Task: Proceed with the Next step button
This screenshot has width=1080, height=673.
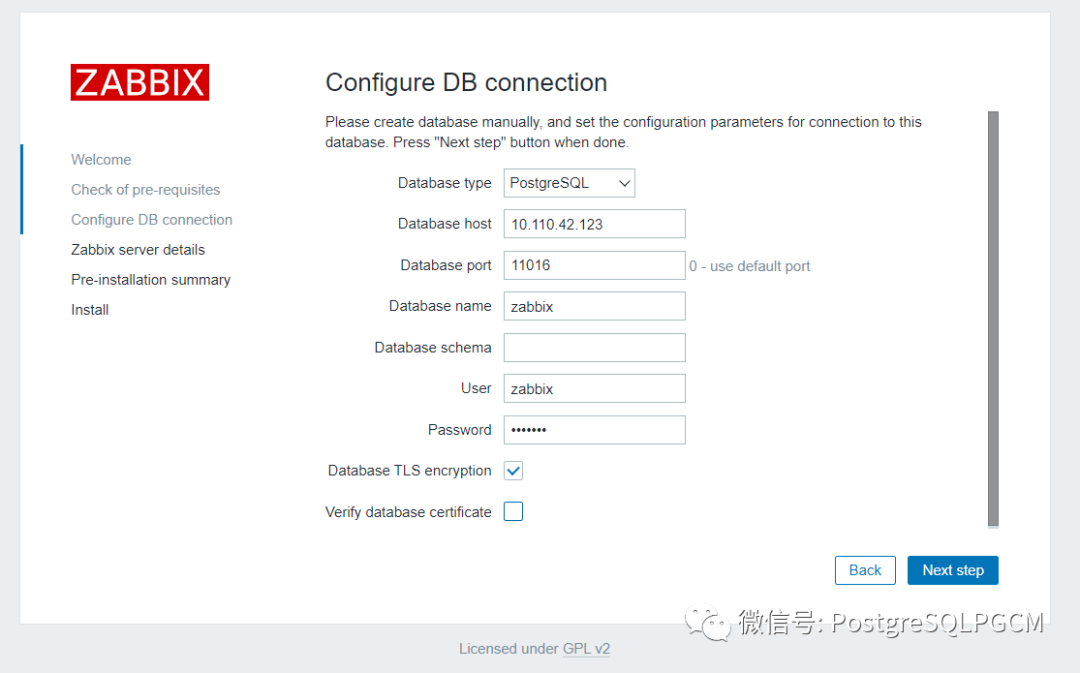Action: coord(953,570)
